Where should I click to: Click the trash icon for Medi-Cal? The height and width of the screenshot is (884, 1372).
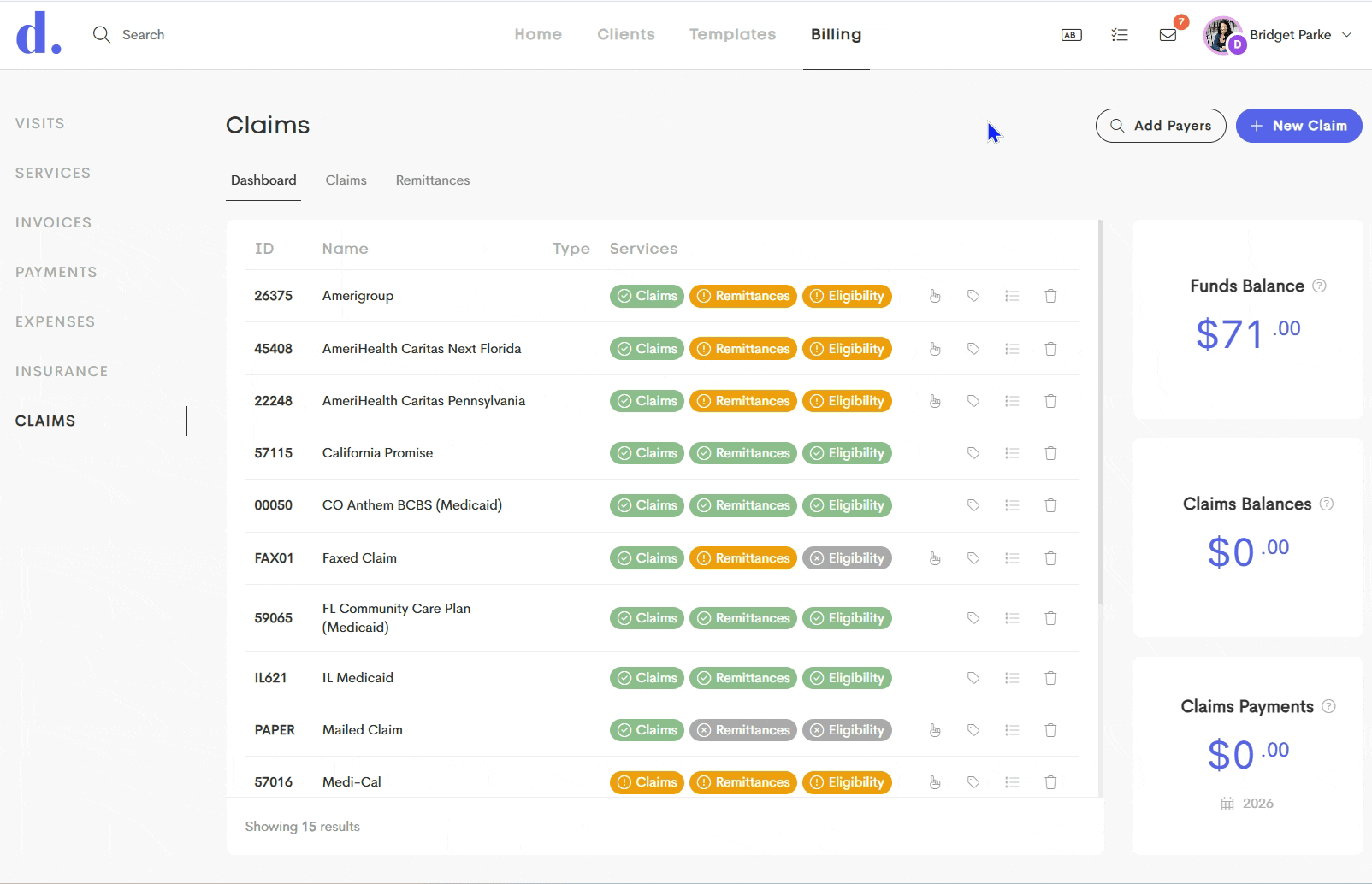pos(1050,782)
